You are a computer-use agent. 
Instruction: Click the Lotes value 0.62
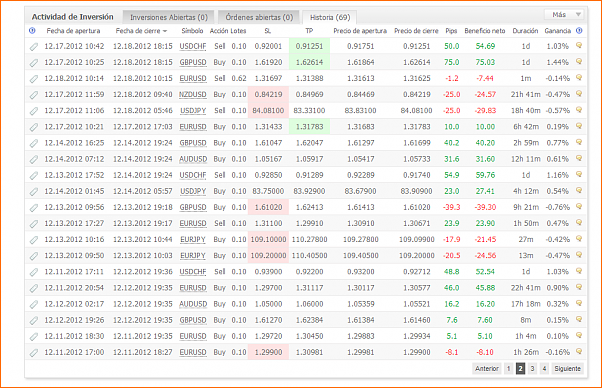239,78
